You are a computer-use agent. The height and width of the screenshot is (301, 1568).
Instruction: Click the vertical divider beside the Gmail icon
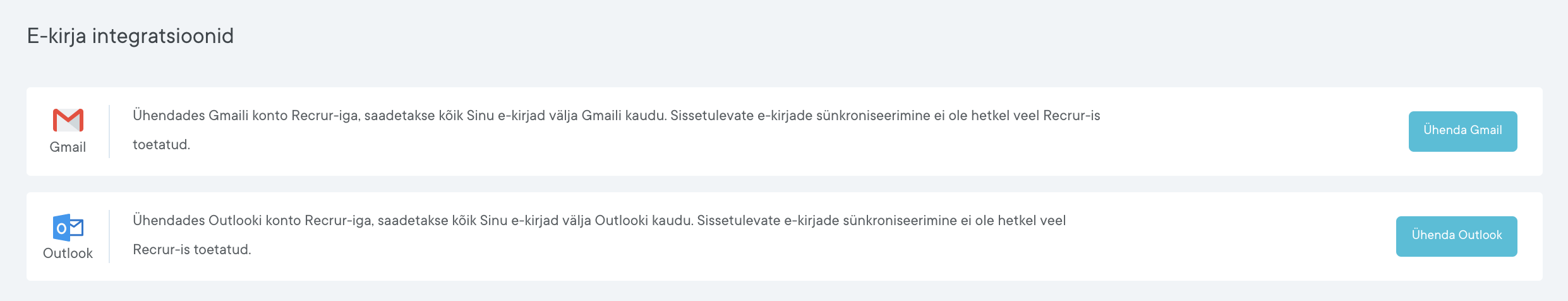(109, 132)
